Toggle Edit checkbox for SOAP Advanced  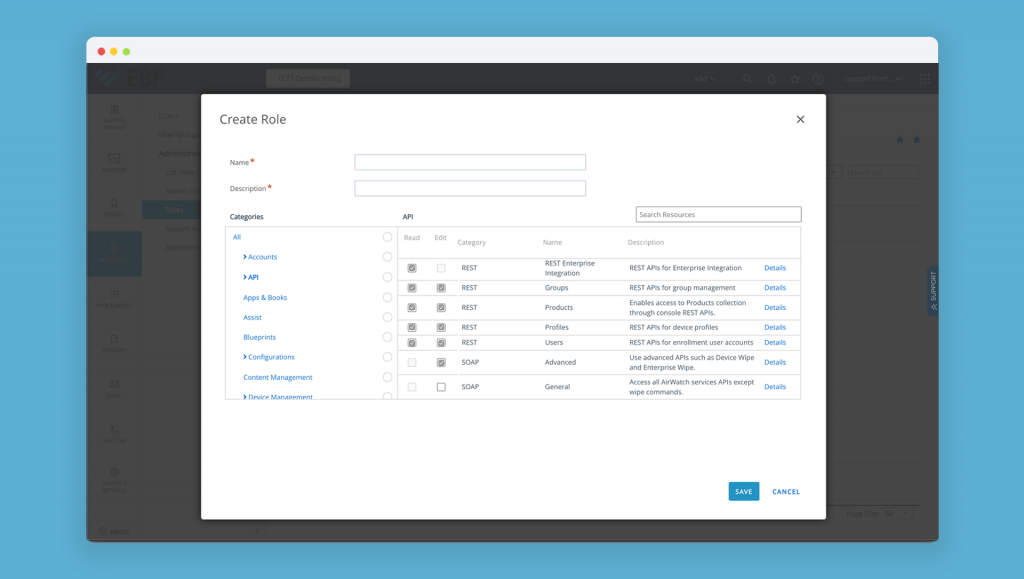coord(441,362)
